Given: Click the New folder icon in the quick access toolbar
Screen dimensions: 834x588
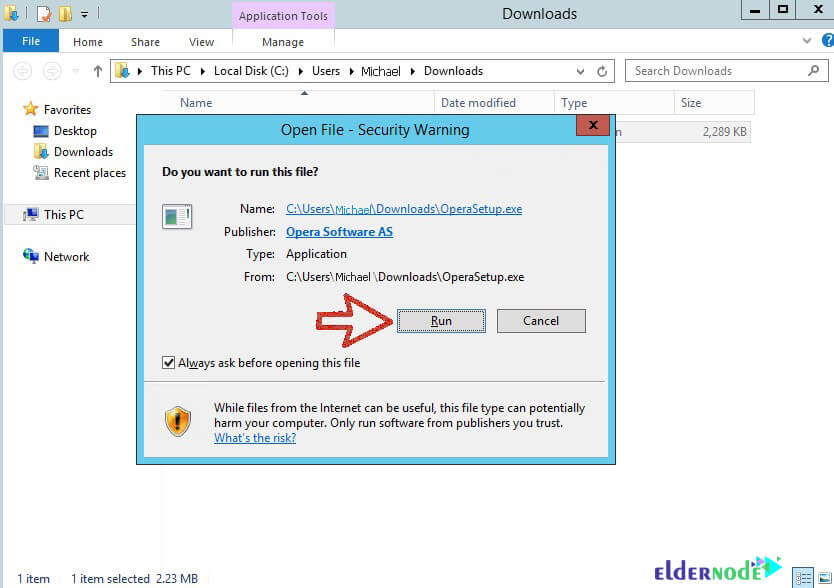Looking at the screenshot, I should pos(65,13).
